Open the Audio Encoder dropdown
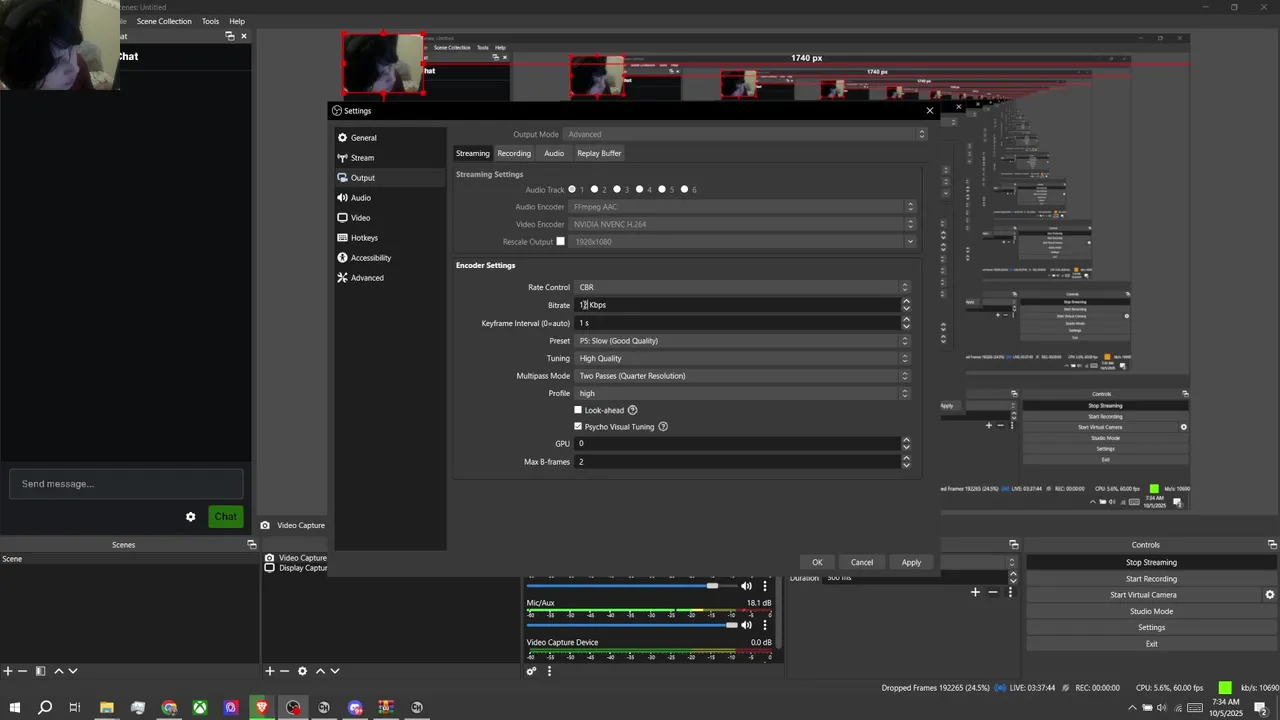This screenshot has height=720, width=1280. pyautogui.click(x=743, y=207)
